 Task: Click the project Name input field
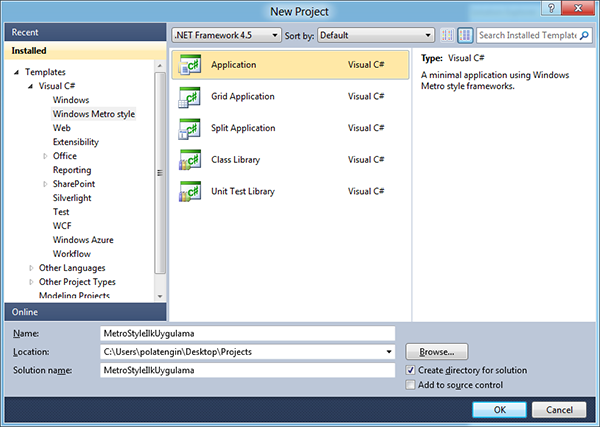(x=248, y=333)
